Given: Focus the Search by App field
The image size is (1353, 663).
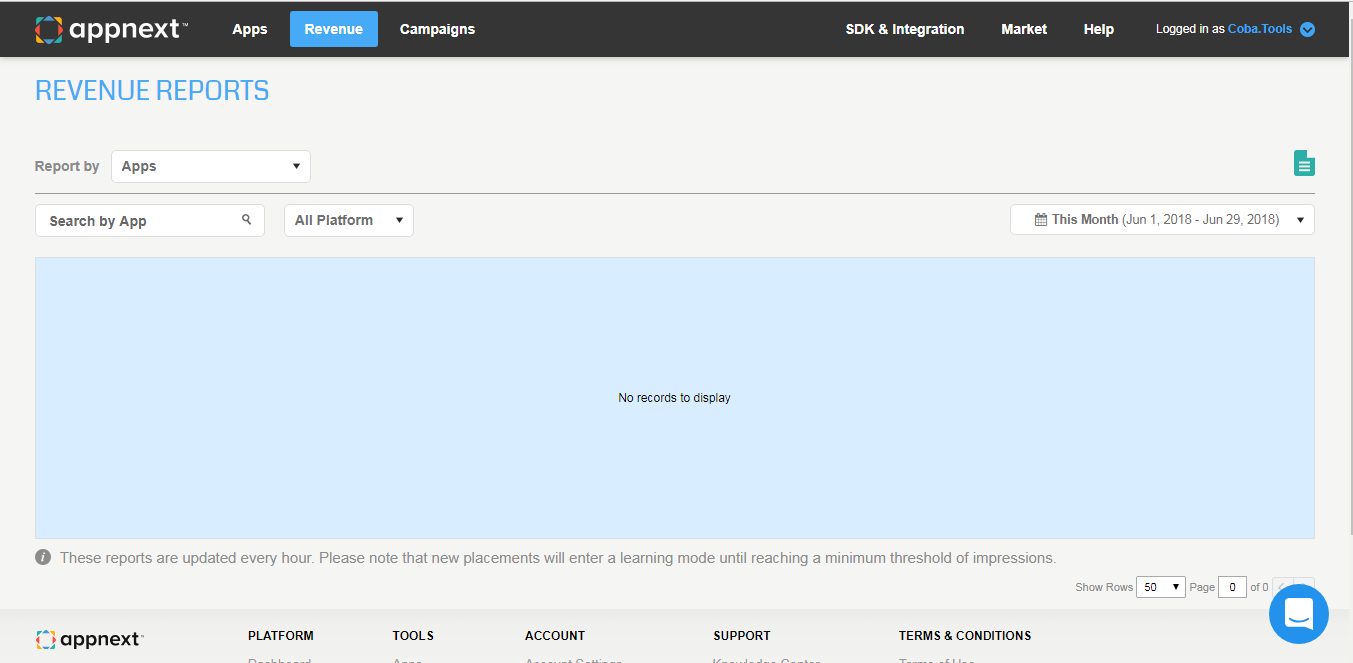Looking at the screenshot, I should tap(150, 221).
